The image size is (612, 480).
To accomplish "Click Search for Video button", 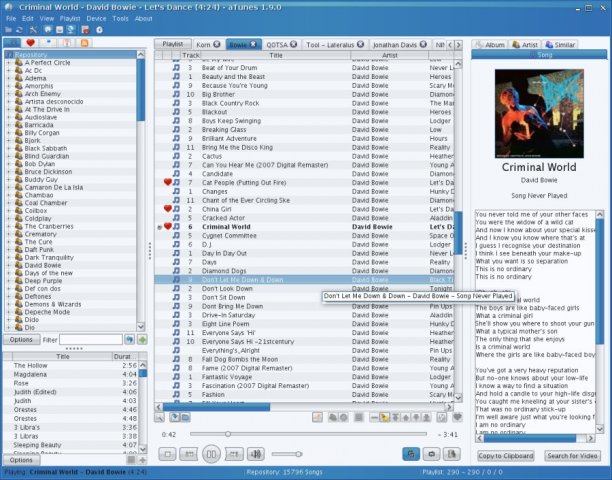I will 572,456.
